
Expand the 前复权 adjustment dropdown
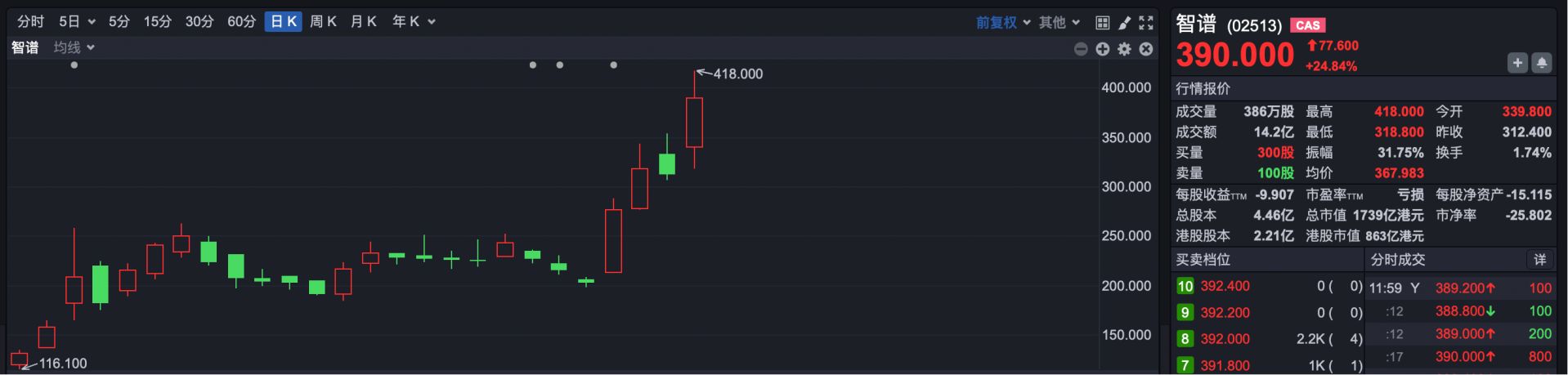(1003, 22)
